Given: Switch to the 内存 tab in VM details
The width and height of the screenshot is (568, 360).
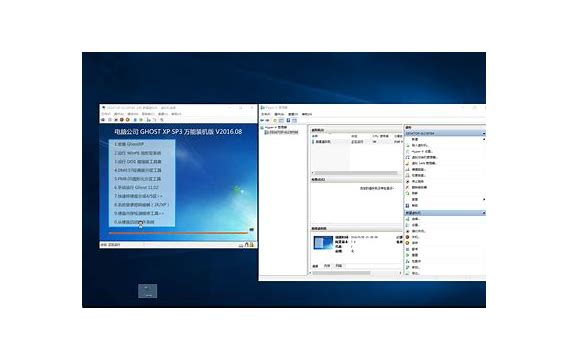Looking at the screenshot, I should click(327, 266).
